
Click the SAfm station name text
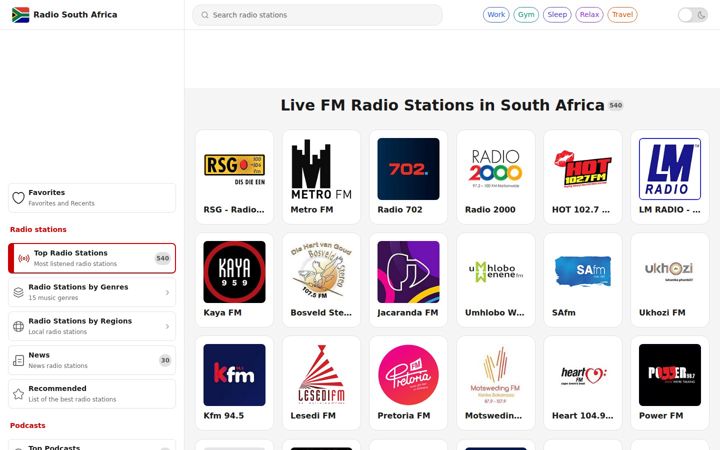click(563, 312)
